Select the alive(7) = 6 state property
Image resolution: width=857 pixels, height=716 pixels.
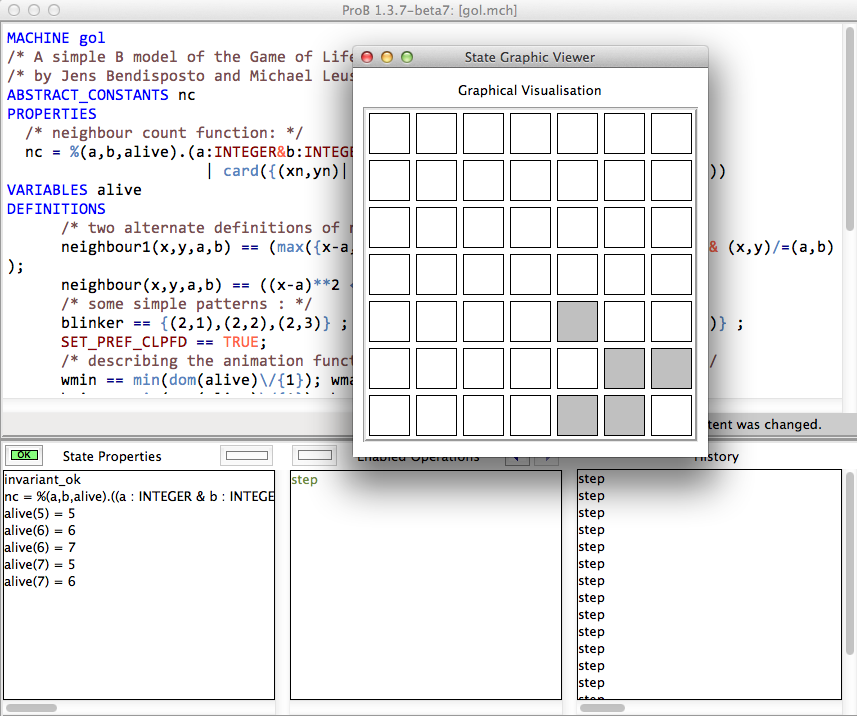(x=40, y=582)
